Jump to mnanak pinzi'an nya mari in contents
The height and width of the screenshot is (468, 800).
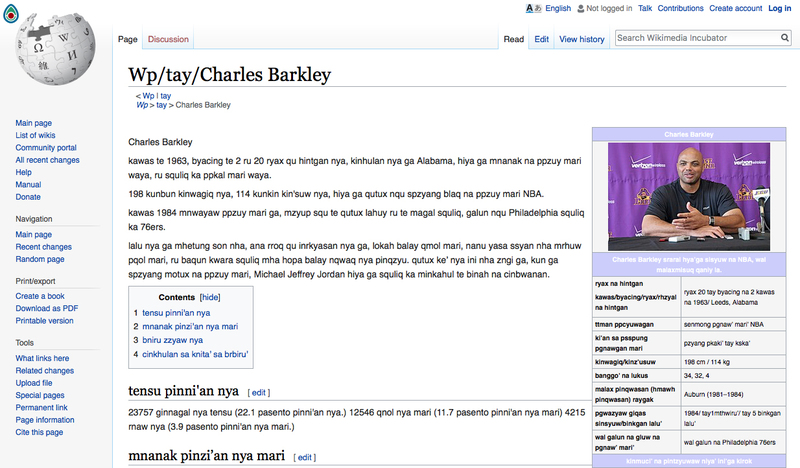[190, 327]
